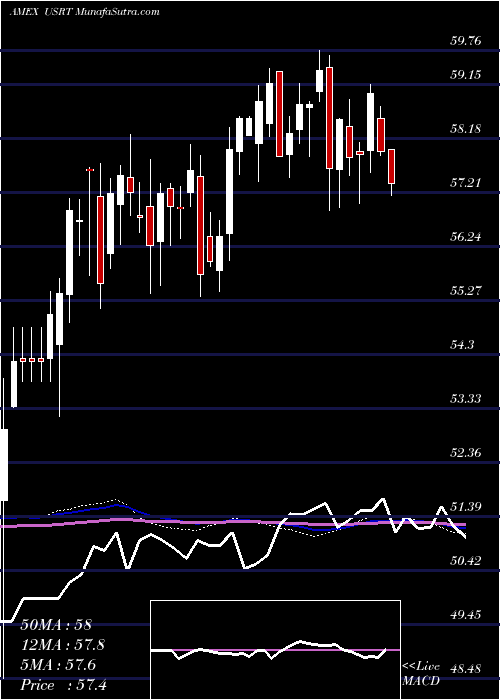Click the '12MA : 57.8' legend text
The height and width of the screenshot is (700, 500).
click(62, 645)
